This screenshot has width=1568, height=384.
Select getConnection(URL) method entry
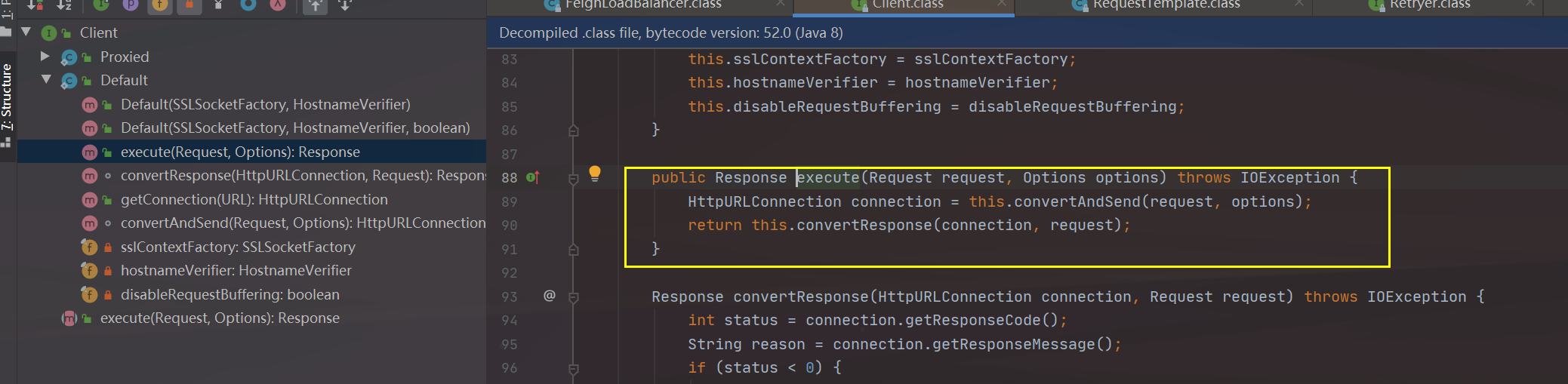pyautogui.click(x=251, y=199)
